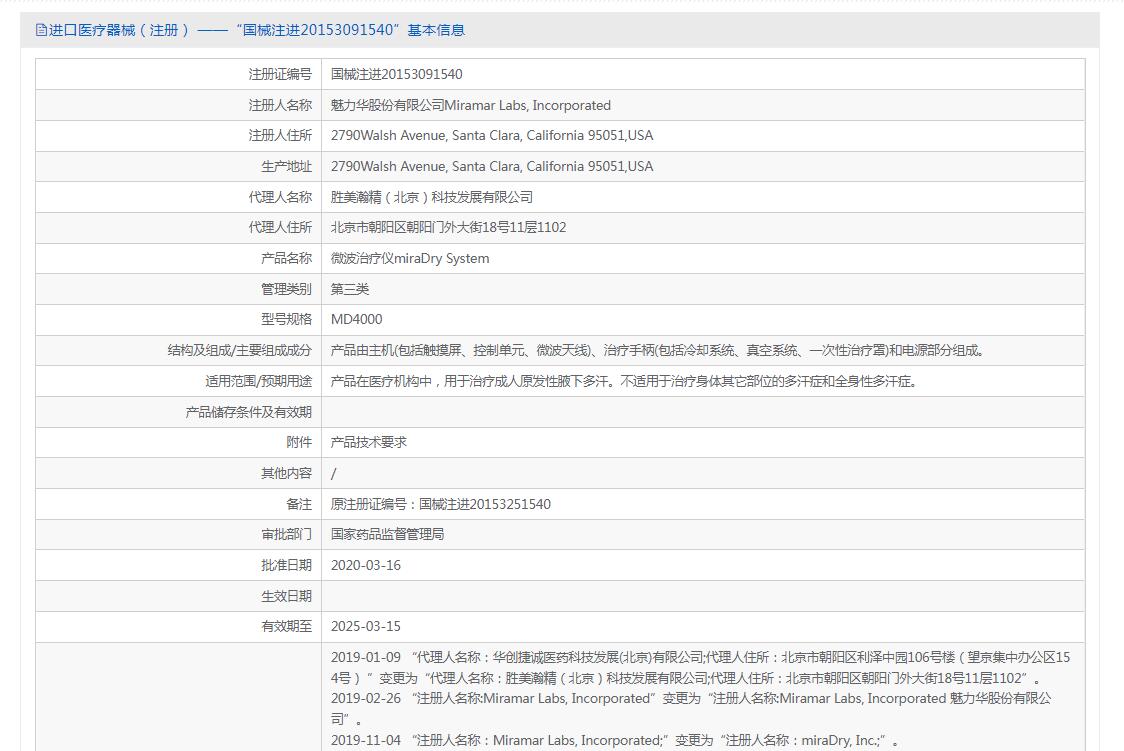
Task: Select model value MD4000
Action: (x=356, y=319)
